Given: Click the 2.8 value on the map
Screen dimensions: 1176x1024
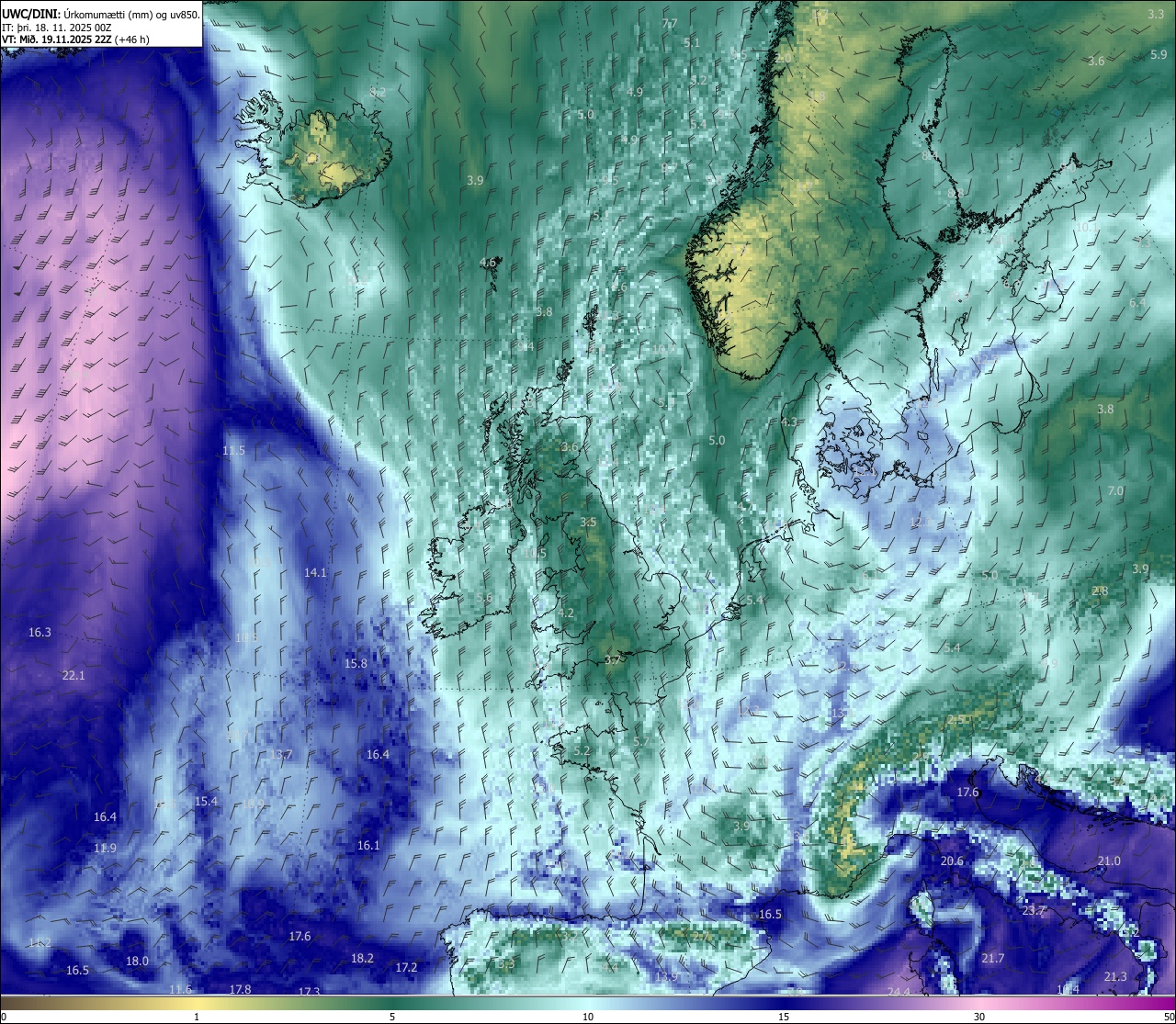Looking at the screenshot, I should pyautogui.click(x=1100, y=591).
